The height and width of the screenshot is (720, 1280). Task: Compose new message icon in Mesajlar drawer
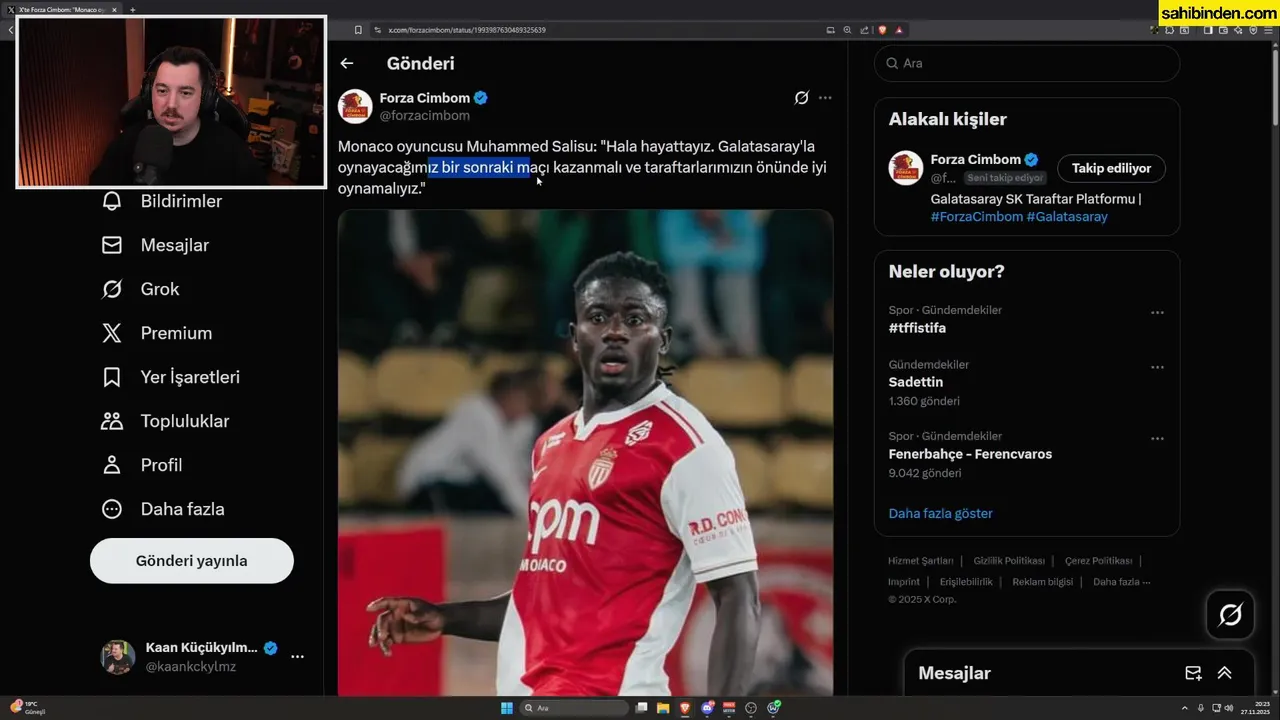(1193, 673)
